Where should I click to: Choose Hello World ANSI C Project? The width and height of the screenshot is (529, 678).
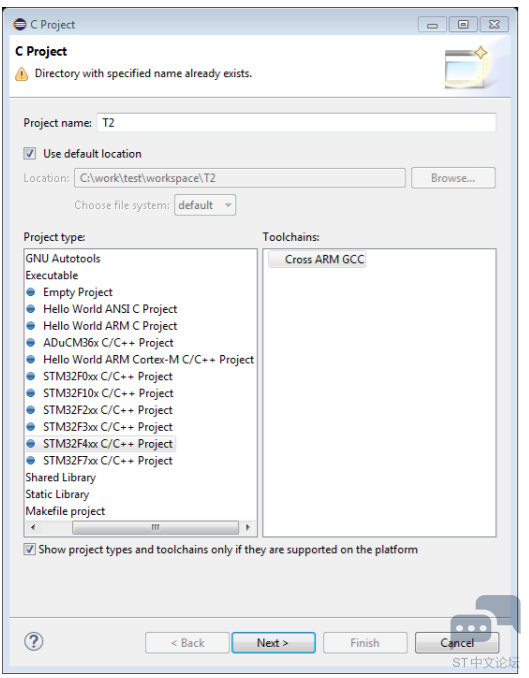coord(110,309)
